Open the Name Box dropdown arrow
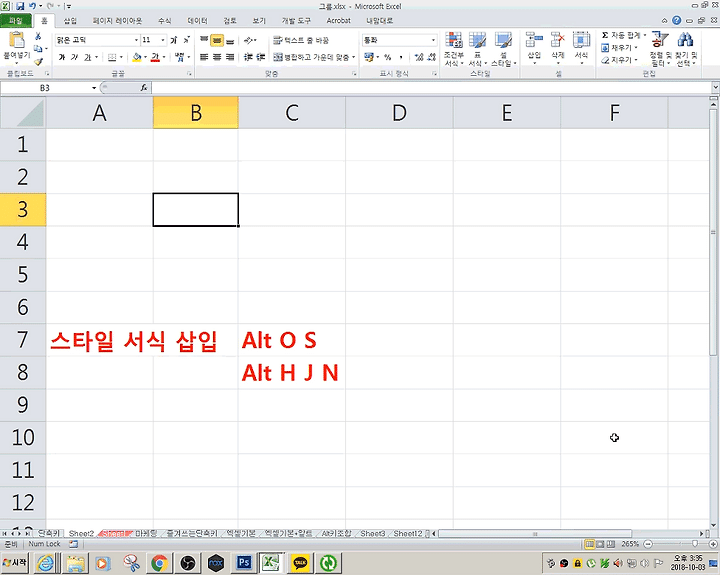Viewport: 720px width, 575px height. point(94,88)
